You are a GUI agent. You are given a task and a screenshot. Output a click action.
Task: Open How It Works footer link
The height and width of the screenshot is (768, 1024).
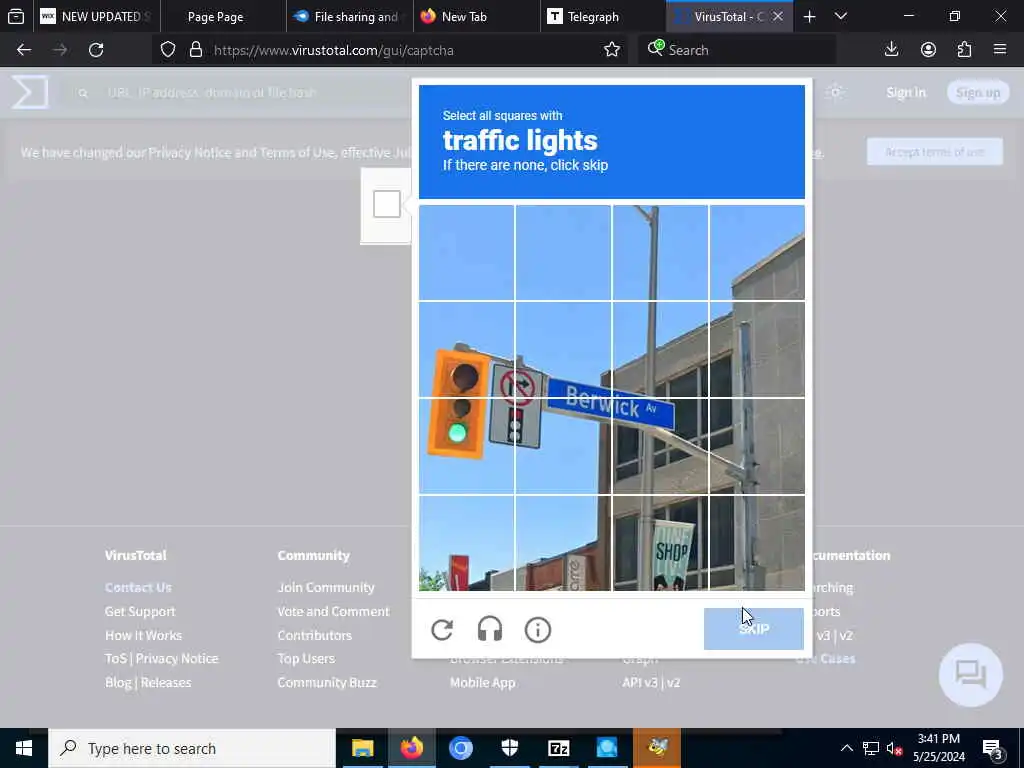pos(144,635)
